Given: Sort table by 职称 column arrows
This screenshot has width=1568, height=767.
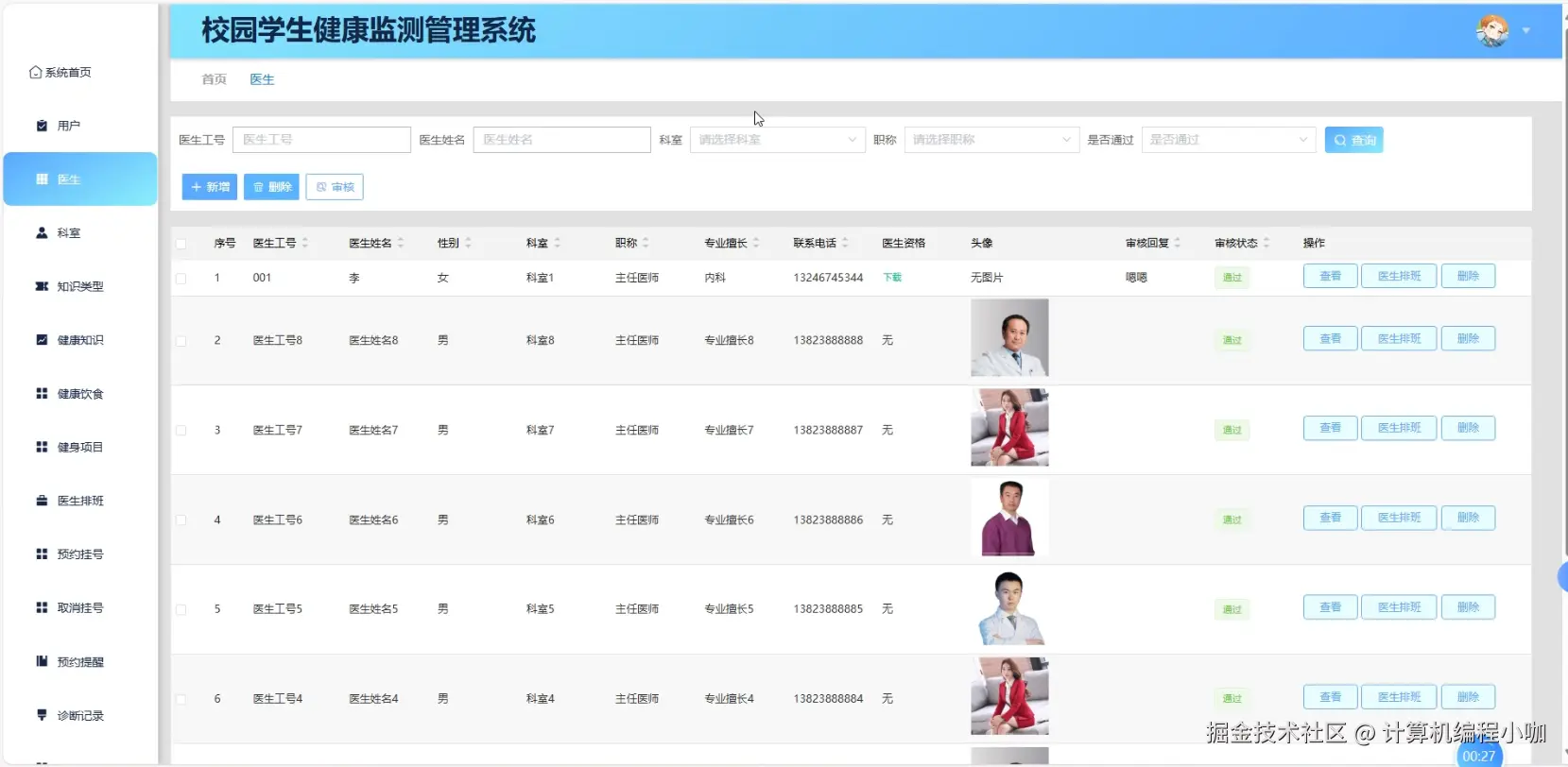Looking at the screenshot, I should pos(646,243).
